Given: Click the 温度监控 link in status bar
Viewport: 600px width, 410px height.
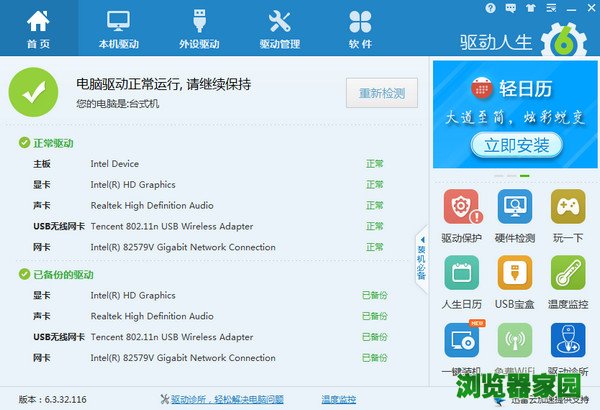Looking at the screenshot, I should coord(338,399).
